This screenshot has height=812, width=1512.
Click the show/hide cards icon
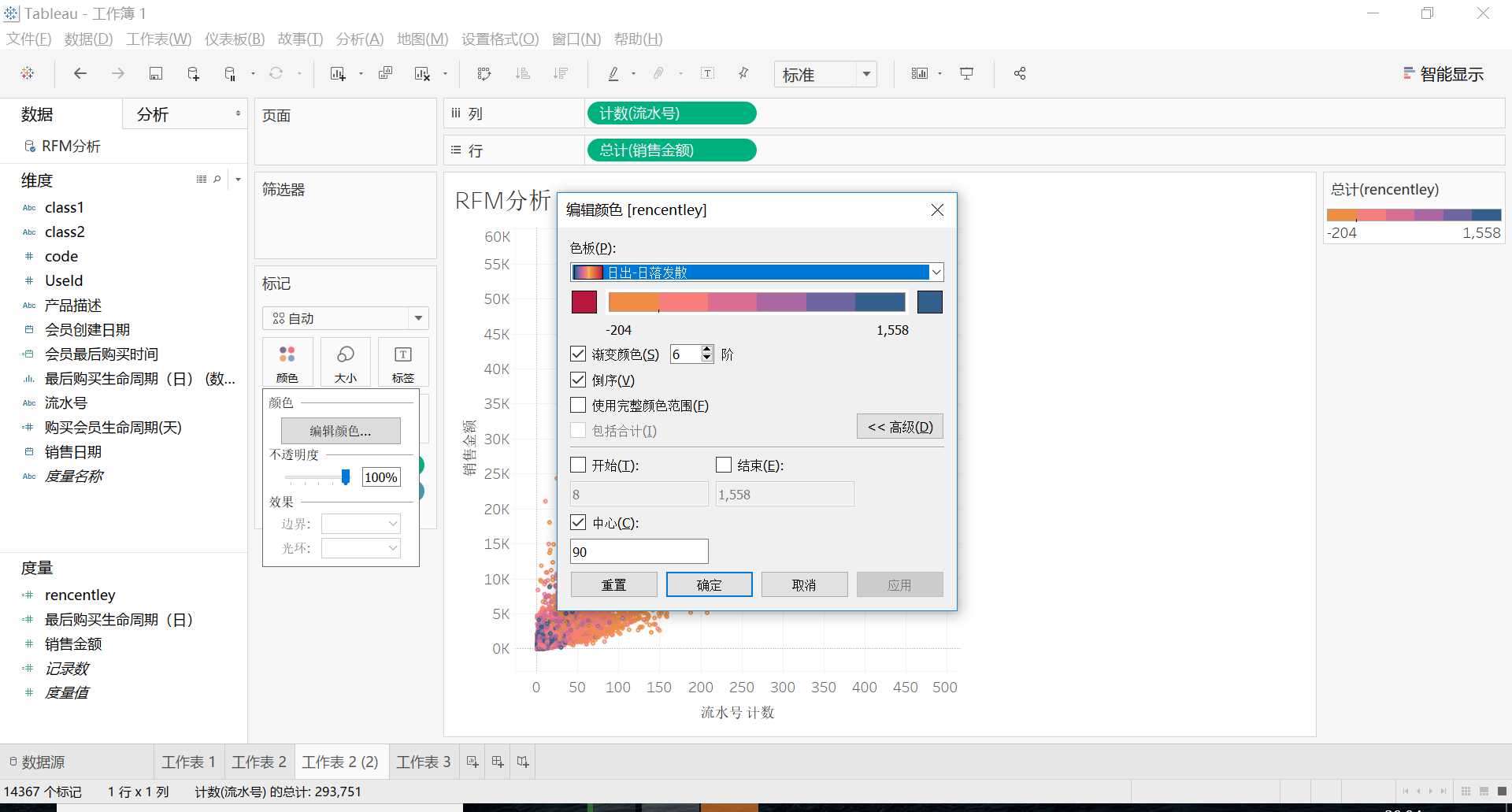[x=920, y=73]
